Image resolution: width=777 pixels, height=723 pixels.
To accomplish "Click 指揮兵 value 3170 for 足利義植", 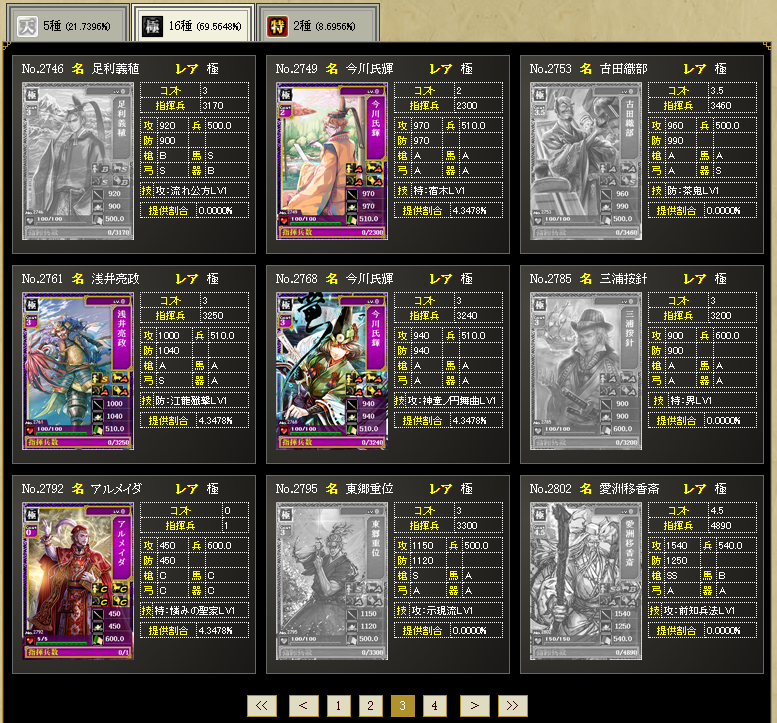I will tap(213, 106).
